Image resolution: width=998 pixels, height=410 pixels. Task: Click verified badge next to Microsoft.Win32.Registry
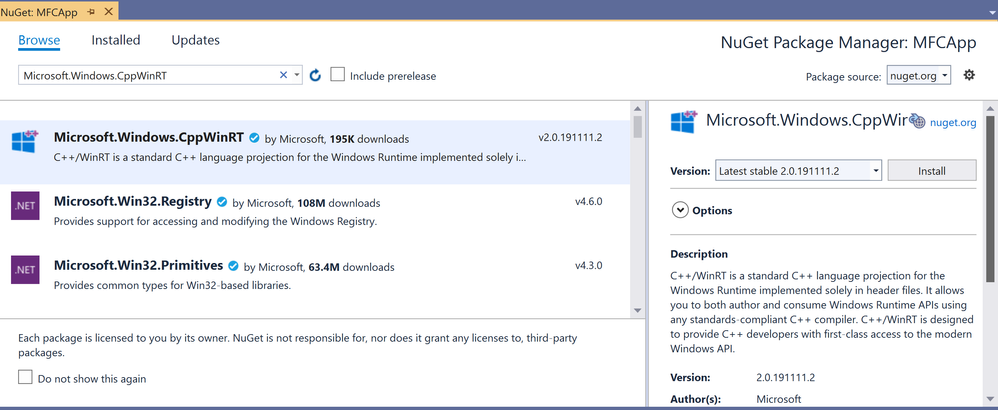(221, 202)
